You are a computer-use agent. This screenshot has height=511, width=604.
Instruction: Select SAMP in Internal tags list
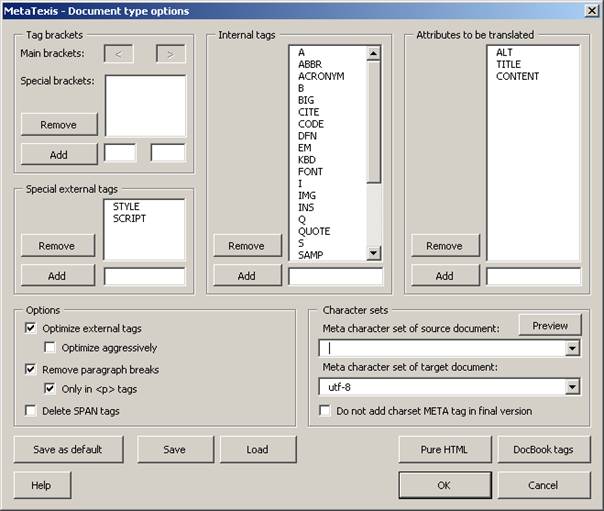(x=311, y=255)
